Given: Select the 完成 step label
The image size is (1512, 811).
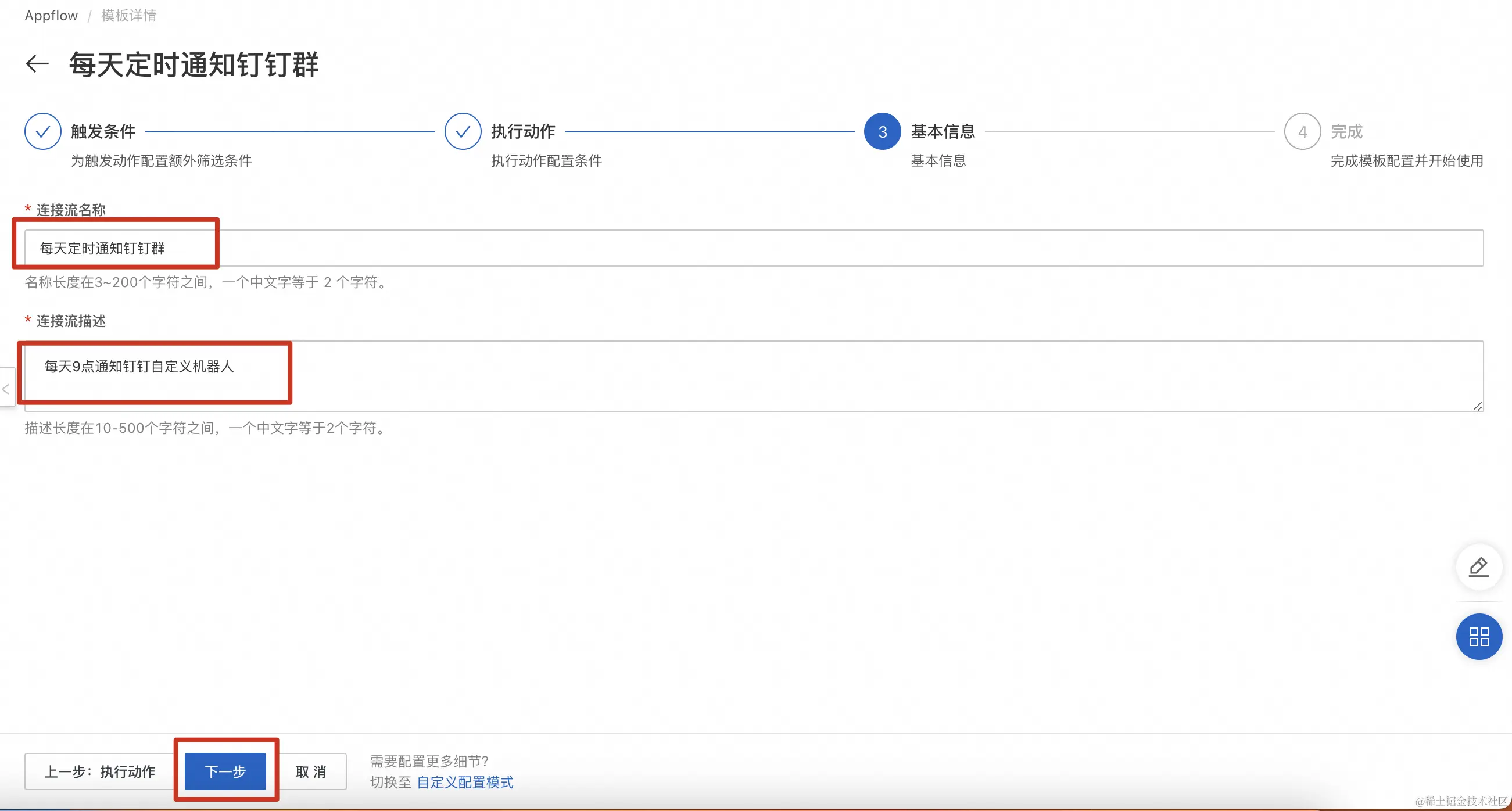Looking at the screenshot, I should (x=1346, y=131).
